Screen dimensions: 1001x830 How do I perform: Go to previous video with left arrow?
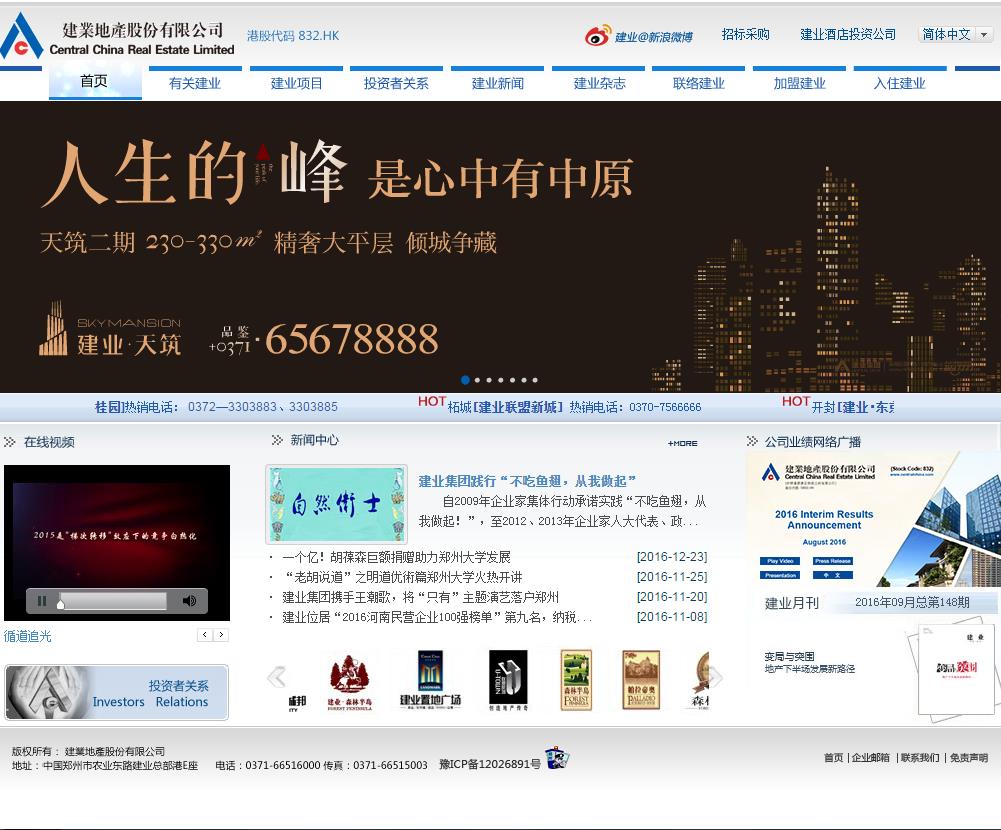tap(205, 635)
